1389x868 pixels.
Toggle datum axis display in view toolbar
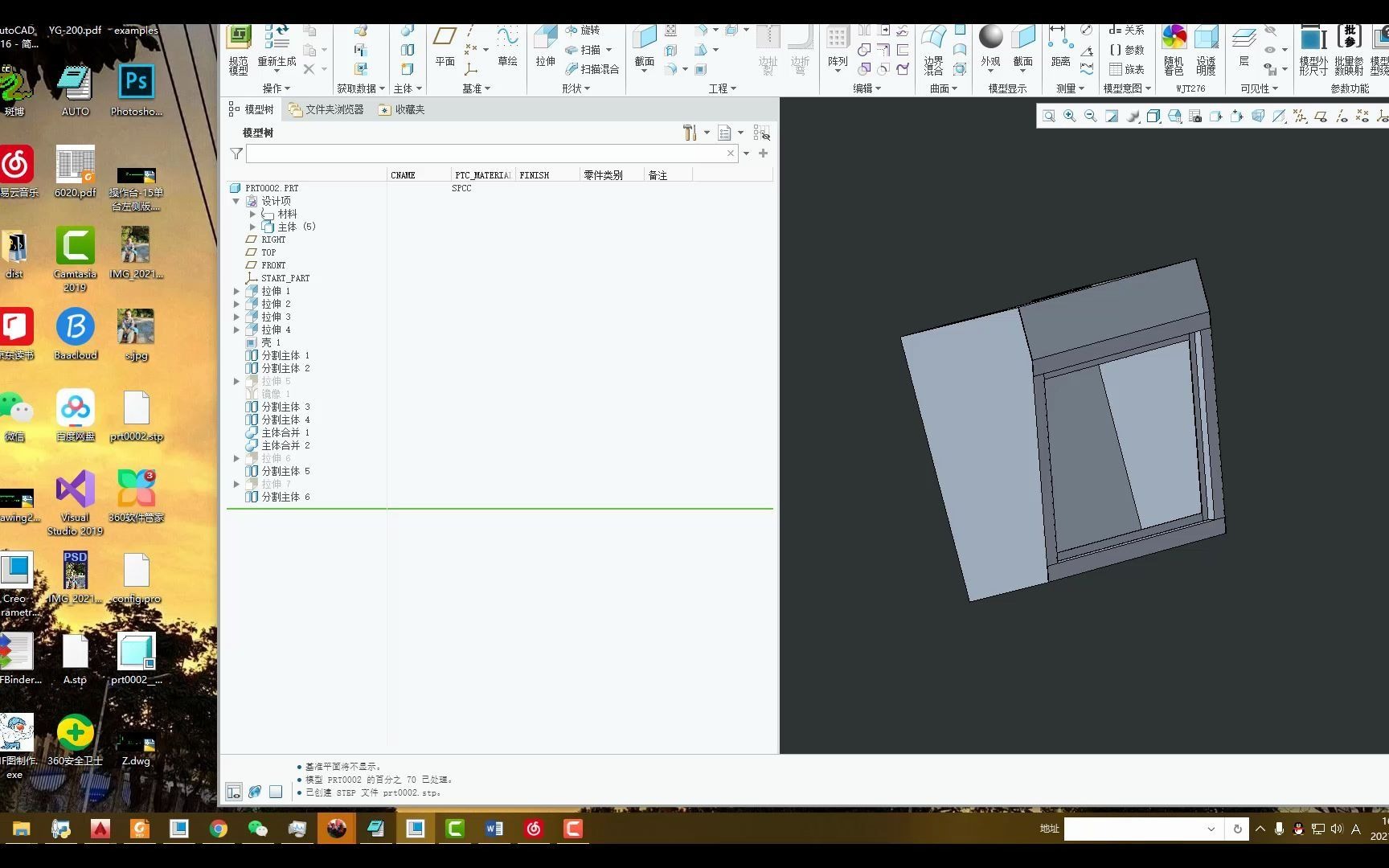coord(1342,117)
